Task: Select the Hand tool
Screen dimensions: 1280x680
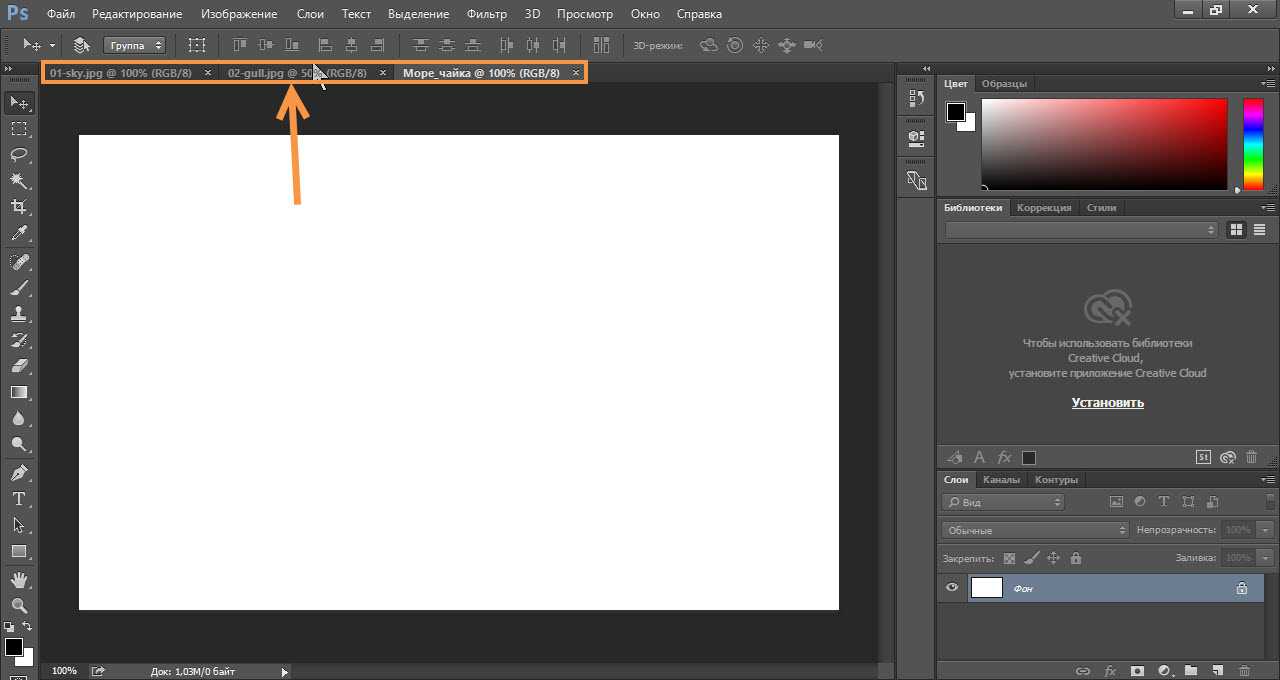Action: [19, 580]
